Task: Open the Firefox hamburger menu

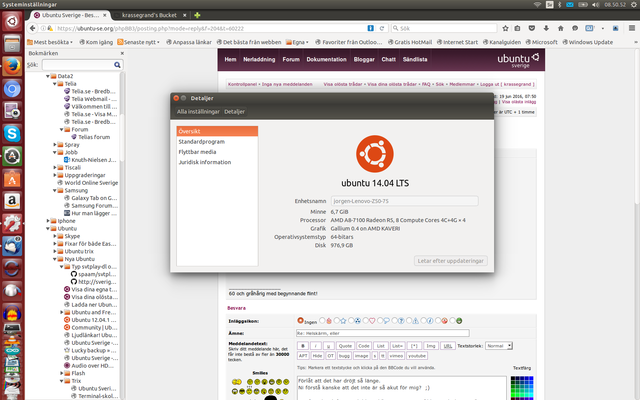Action: point(631,28)
